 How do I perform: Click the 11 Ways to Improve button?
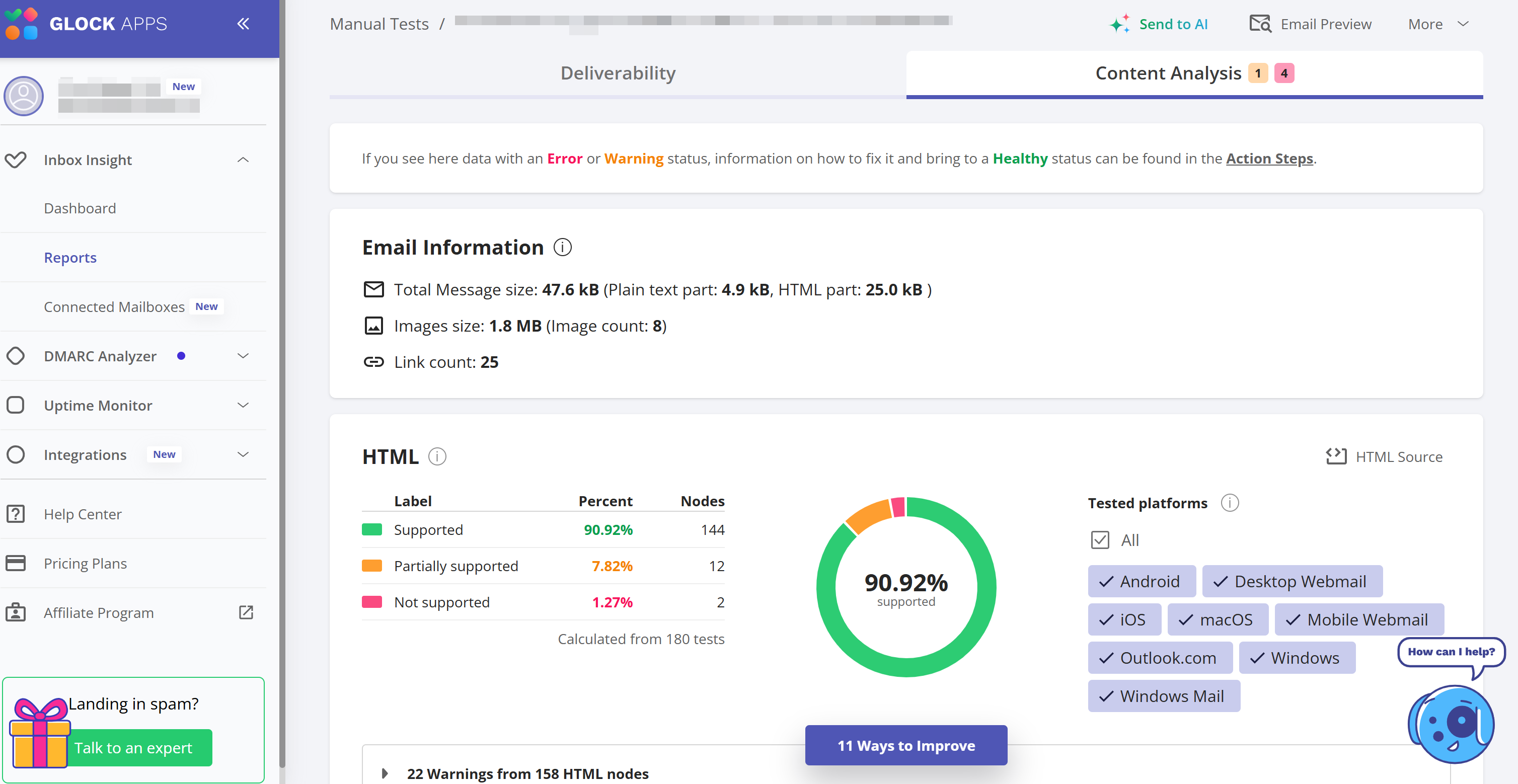(906, 745)
